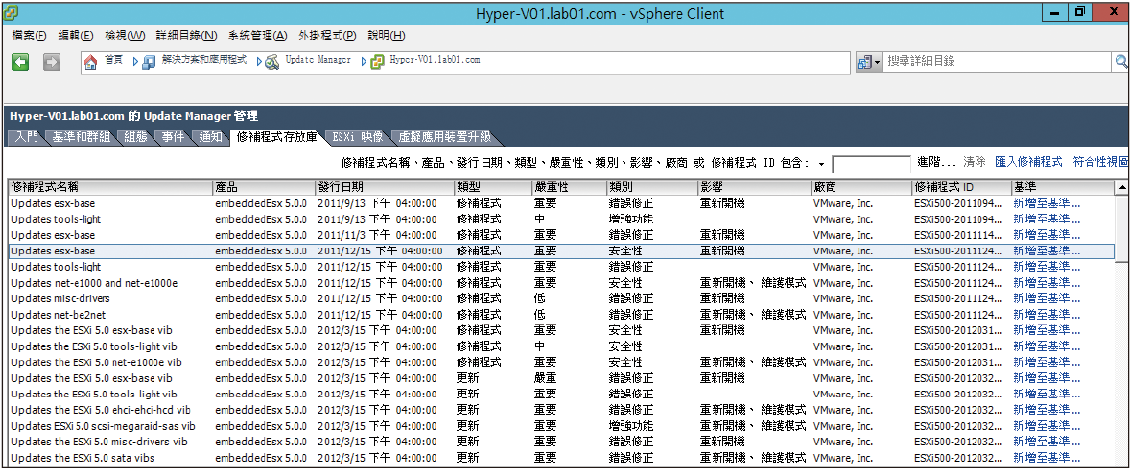The height and width of the screenshot is (472, 1133).
Task: Click the Home house icon in breadcrumb
Action: pos(90,61)
